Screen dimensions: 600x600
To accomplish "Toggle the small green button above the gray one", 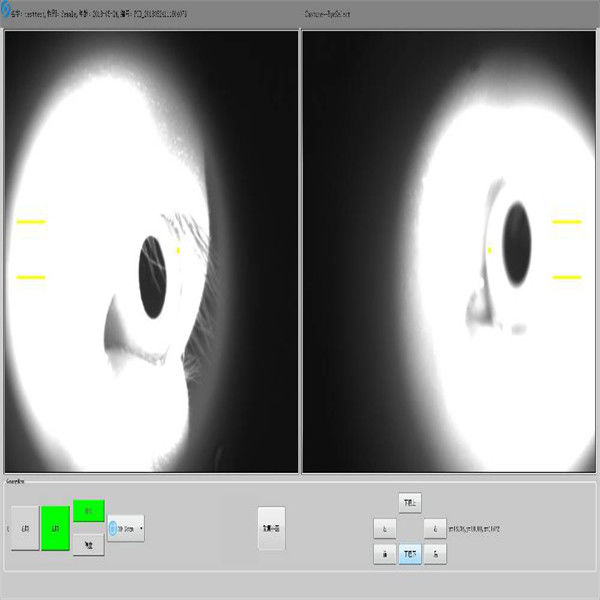I will coord(89,511).
